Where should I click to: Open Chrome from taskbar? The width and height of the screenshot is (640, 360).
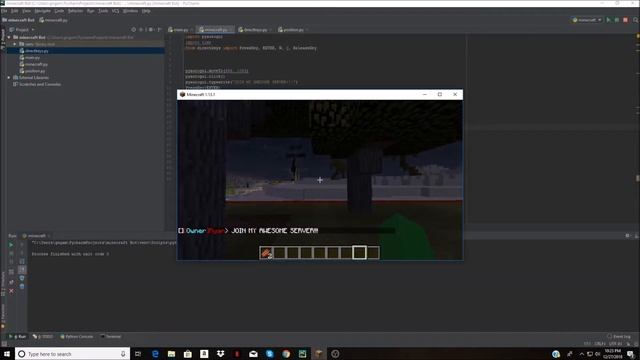click(x=286, y=354)
